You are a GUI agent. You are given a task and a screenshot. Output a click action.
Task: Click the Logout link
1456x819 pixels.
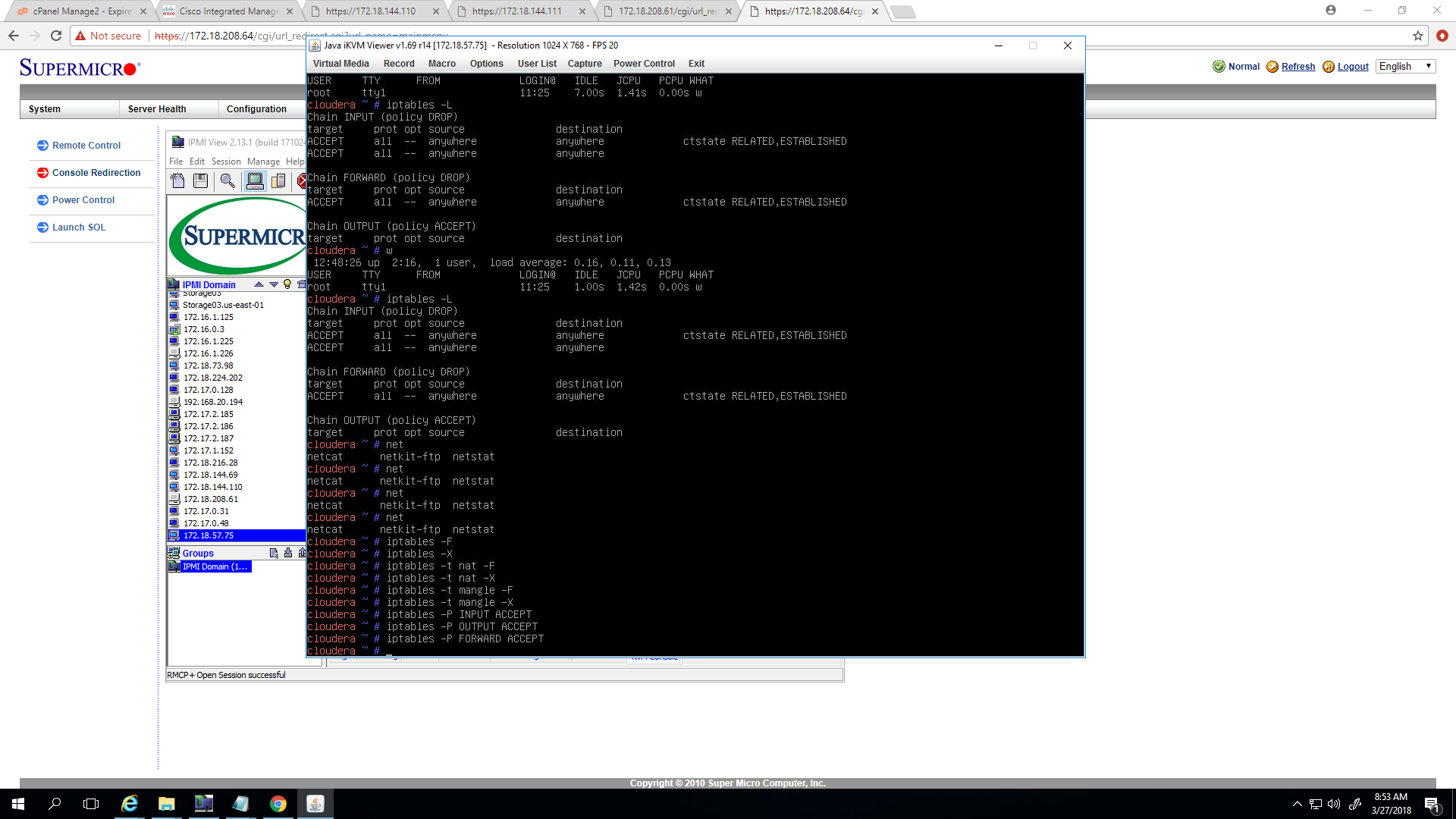(x=1352, y=67)
